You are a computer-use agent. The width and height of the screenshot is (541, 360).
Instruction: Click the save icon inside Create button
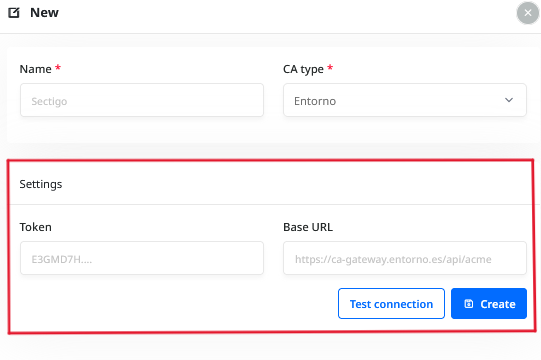(x=469, y=303)
